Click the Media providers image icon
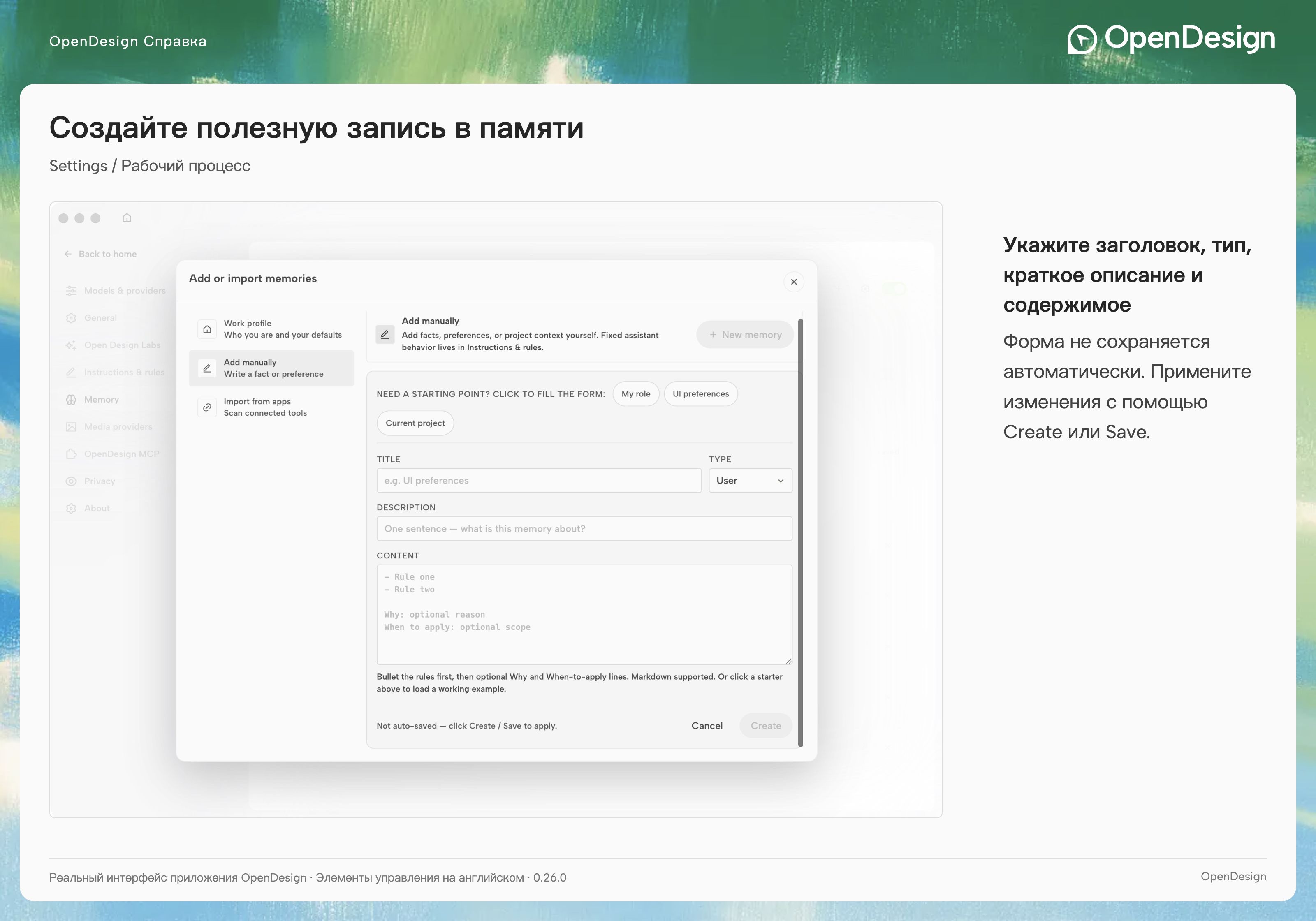This screenshot has height=921, width=1316. tap(71, 427)
